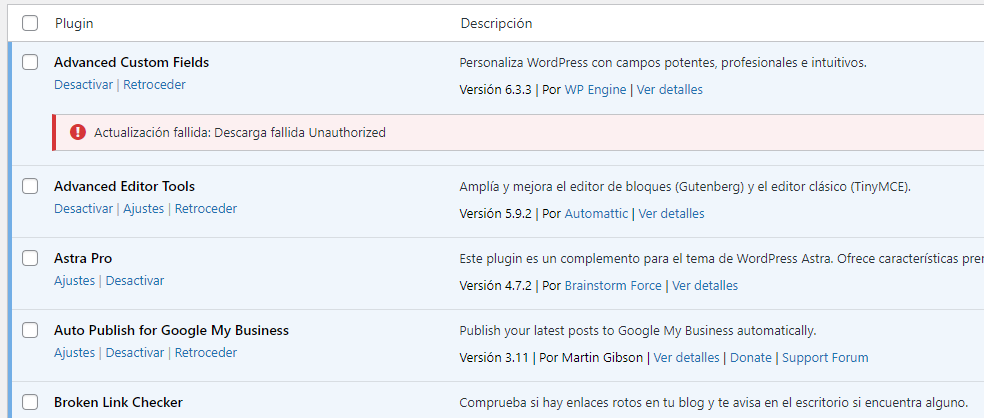Check the Advanced Custom Fields checkbox
This screenshot has width=984, height=418.
click(x=29, y=62)
